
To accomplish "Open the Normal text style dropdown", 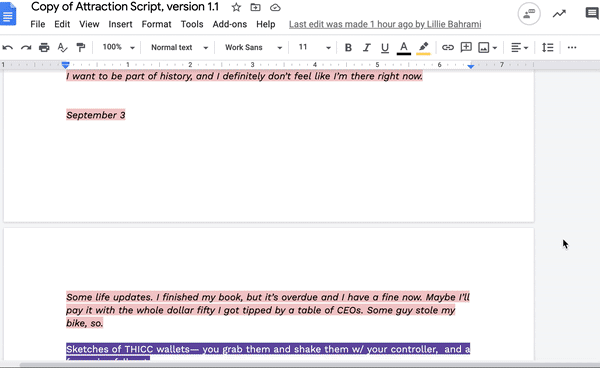I will [x=179, y=47].
